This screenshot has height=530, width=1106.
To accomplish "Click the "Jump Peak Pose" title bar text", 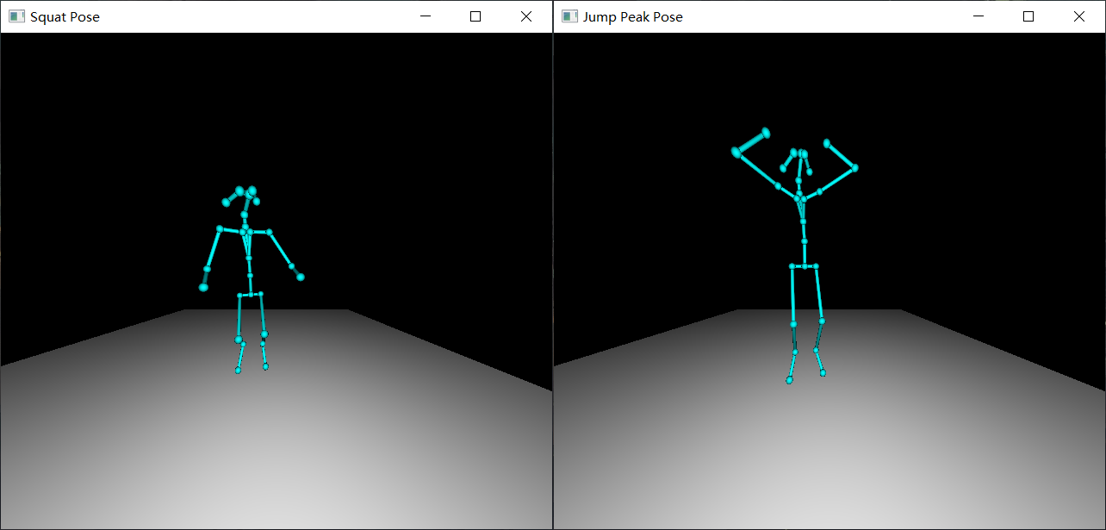I will [x=633, y=17].
